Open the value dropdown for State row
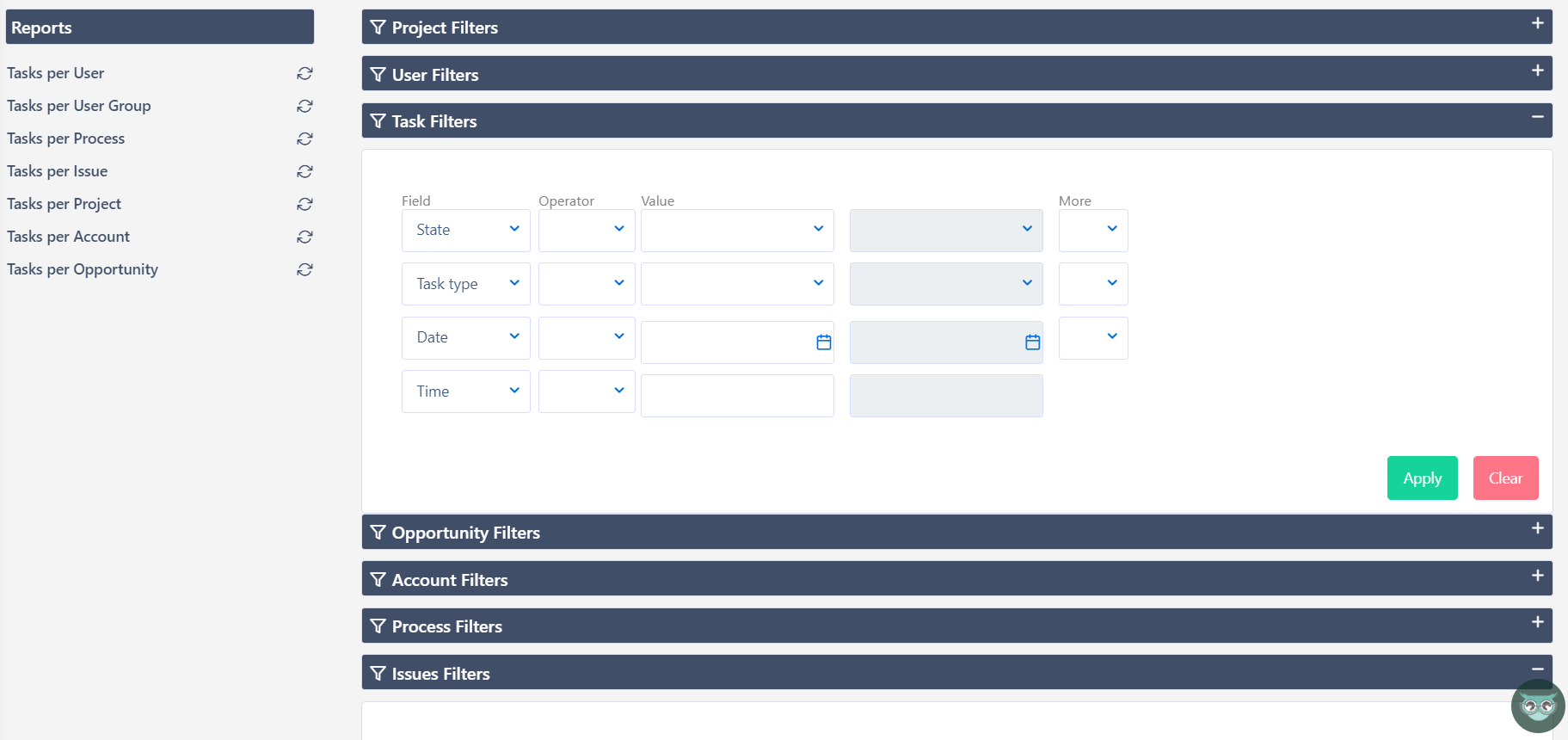 click(x=737, y=231)
